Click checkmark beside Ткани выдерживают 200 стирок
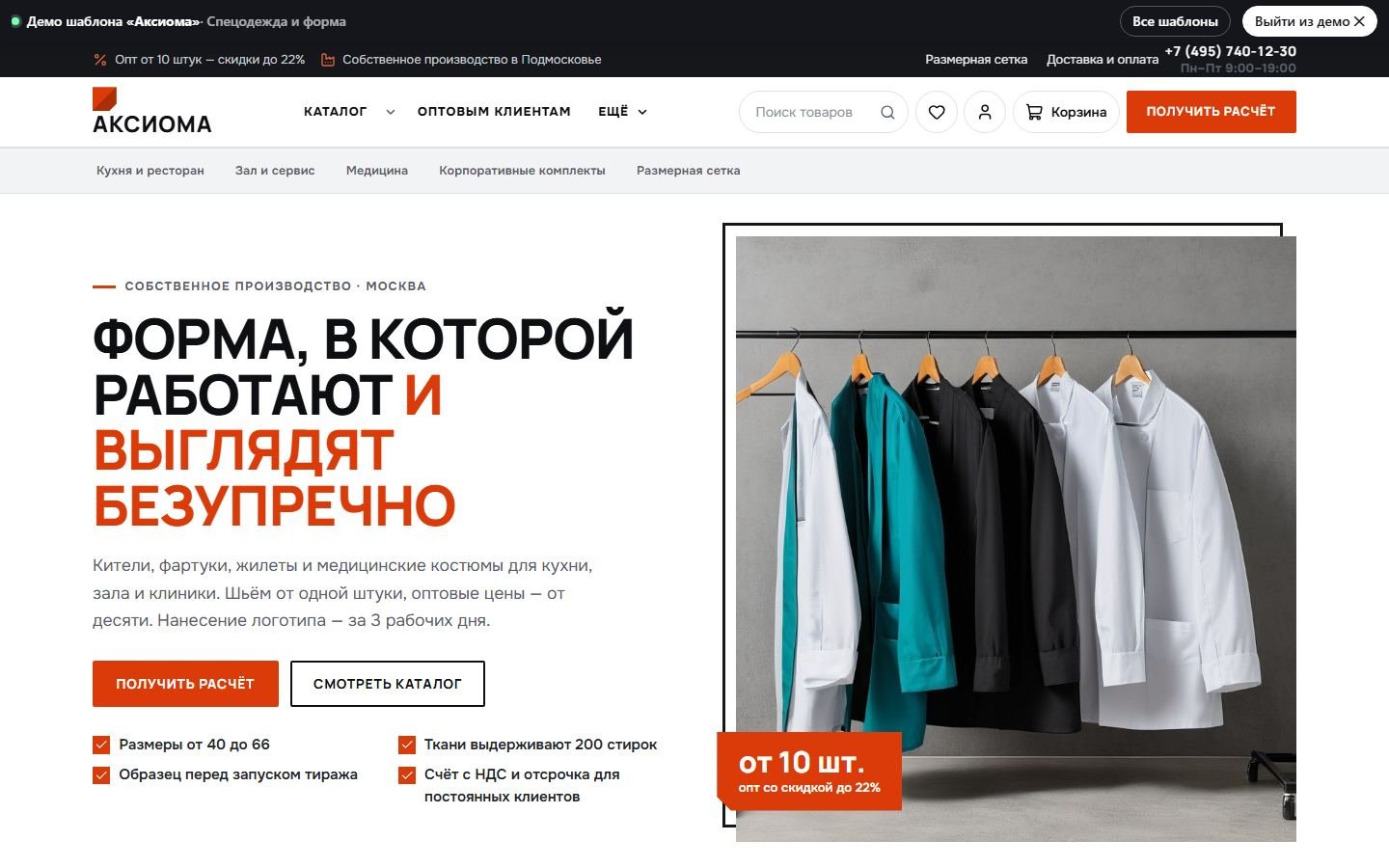Viewport: 1389px width, 868px height. 407,745
